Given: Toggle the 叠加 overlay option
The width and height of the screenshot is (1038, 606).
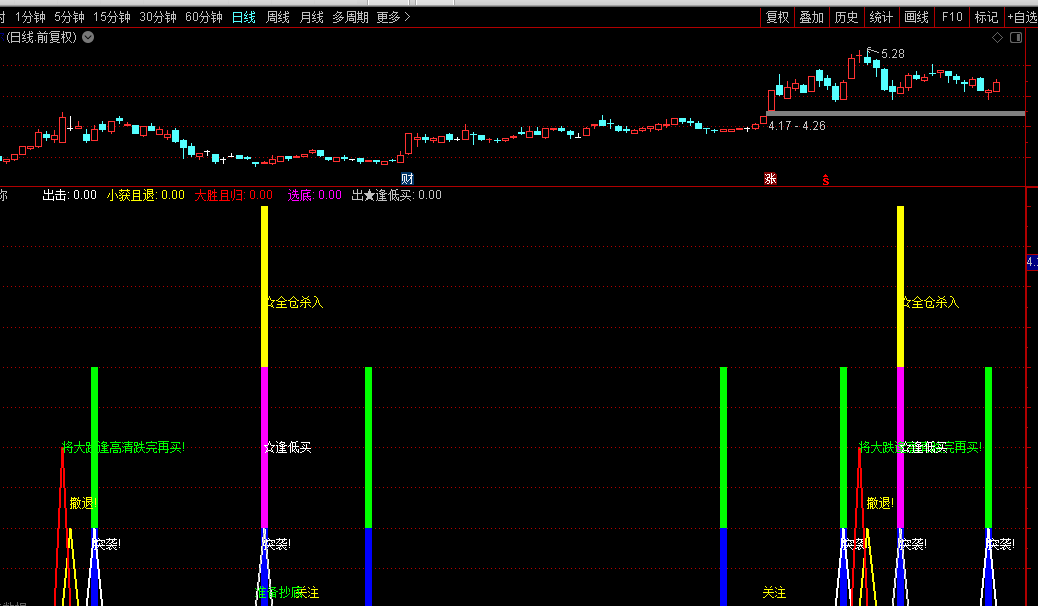Looking at the screenshot, I should (812, 17).
